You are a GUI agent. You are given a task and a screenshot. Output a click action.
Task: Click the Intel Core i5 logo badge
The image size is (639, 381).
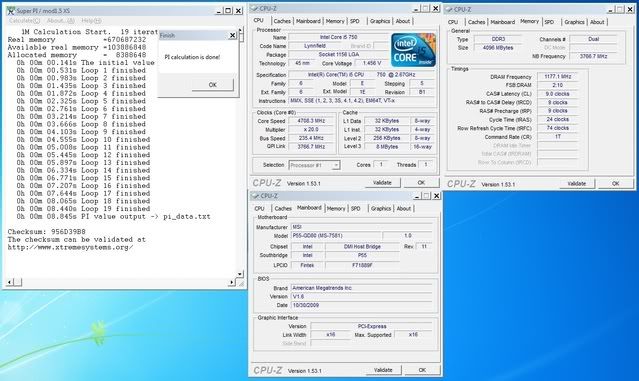click(x=413, y=50)
